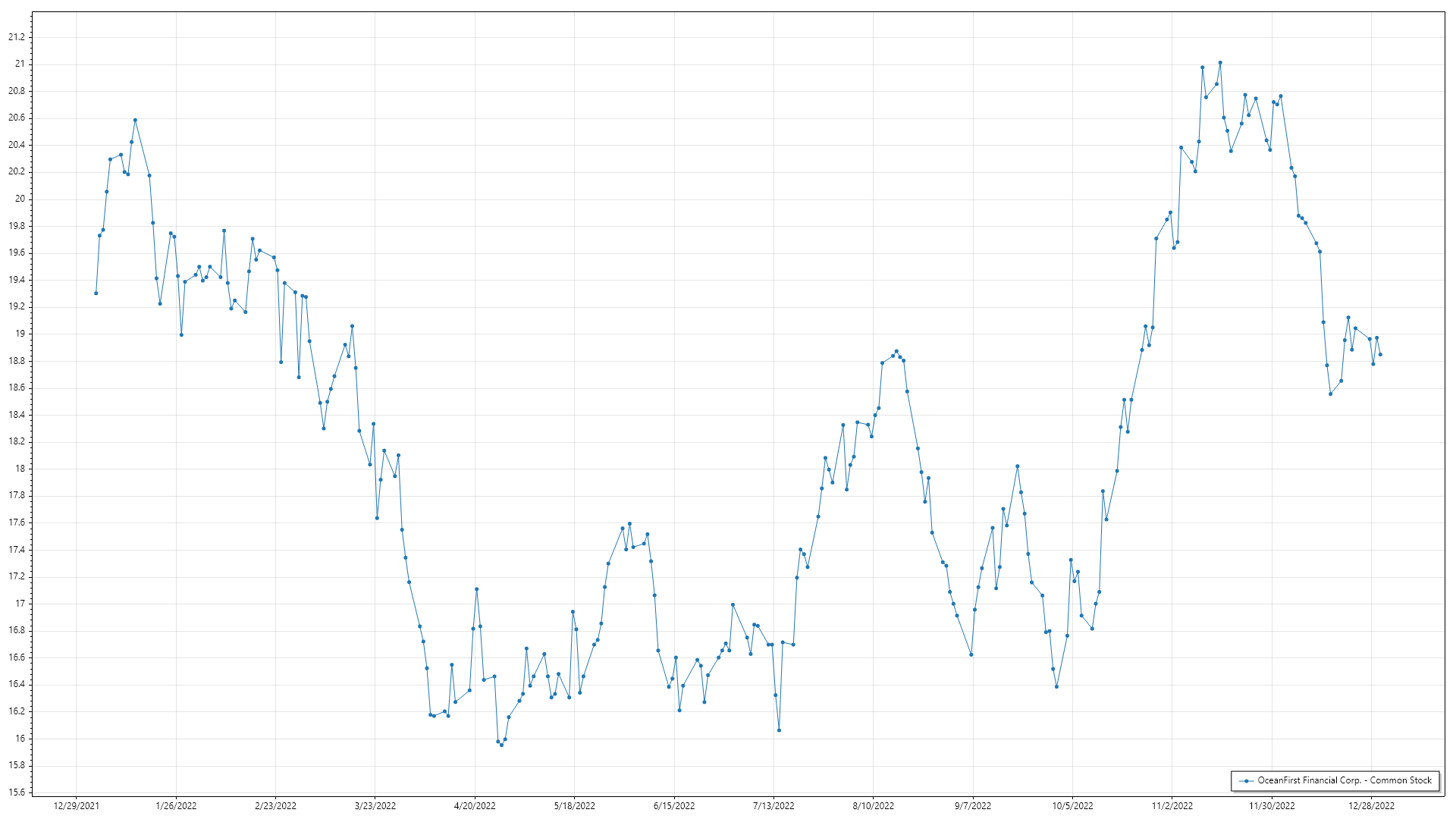
Task: Click the 18 y-axis value label
Action: click(x=20, y=469)
